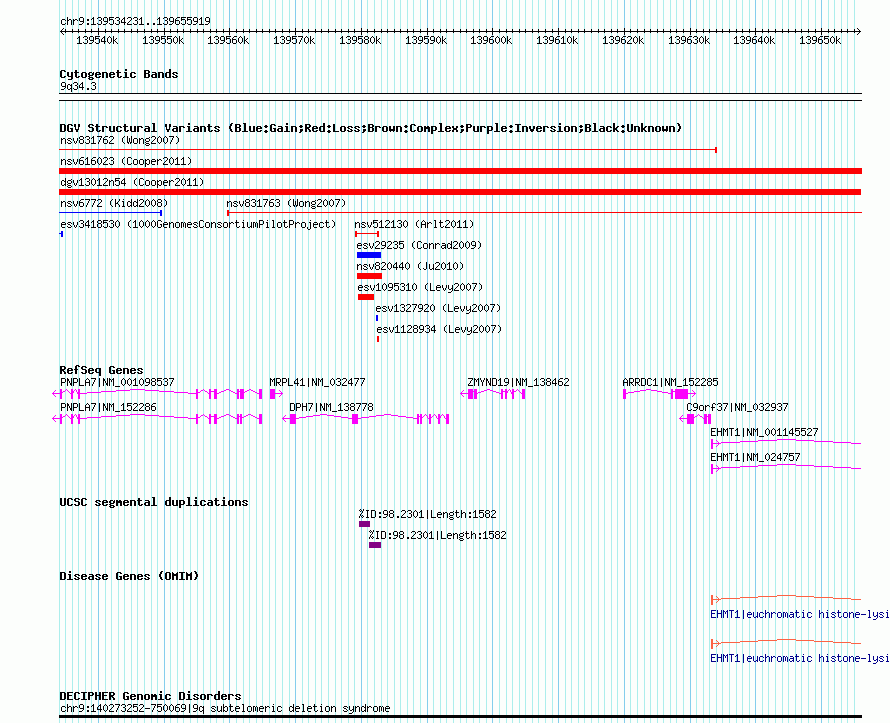
Task: Click the UCSC segmental duplications track title
Action: 154,502
